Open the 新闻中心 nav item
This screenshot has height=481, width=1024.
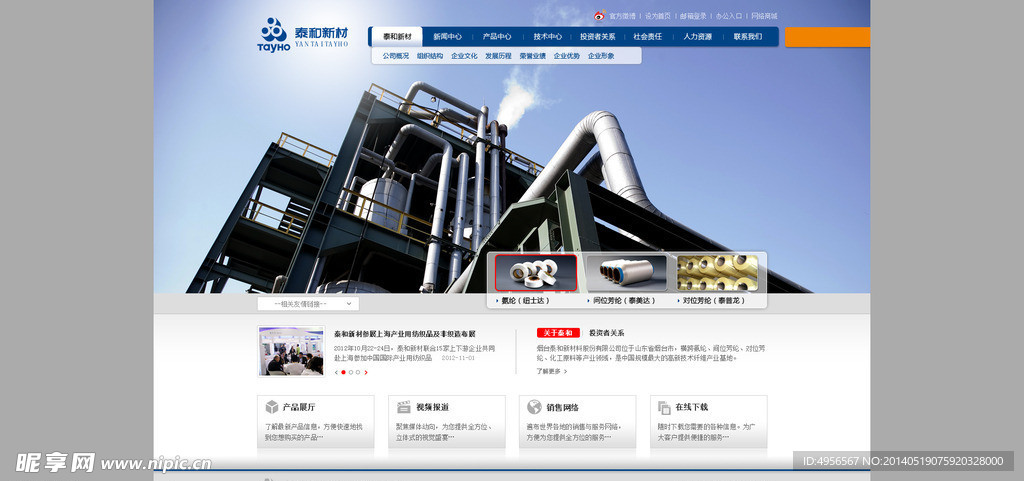tap(447, 37)
